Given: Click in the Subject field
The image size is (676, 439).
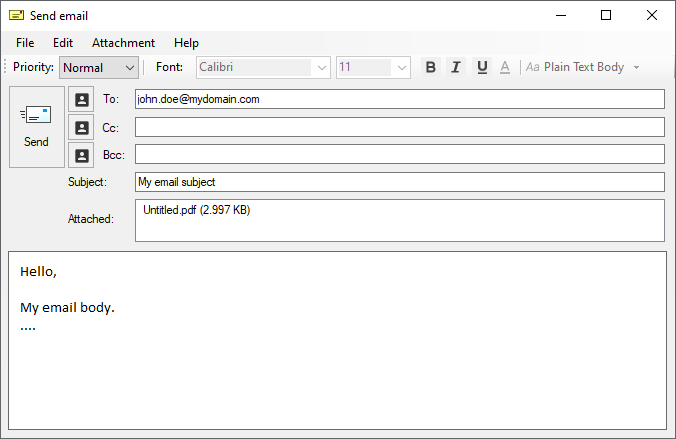Looking at the screenshot, I should (x=399, y=182).
